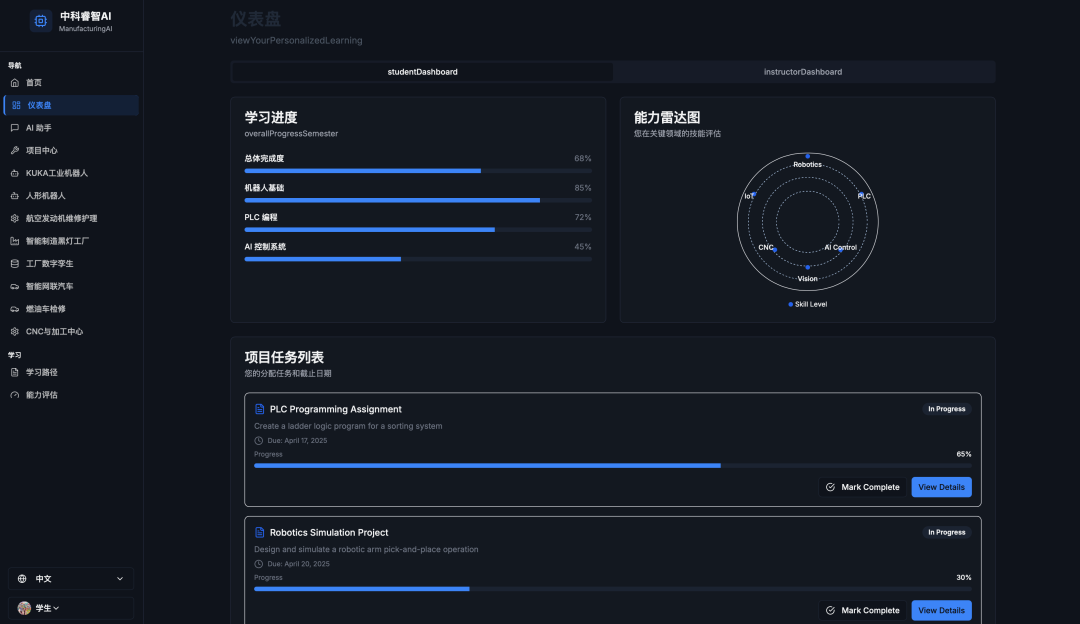
Task: View Details of Robotics Simulation Project
Action: pos(941,610)
